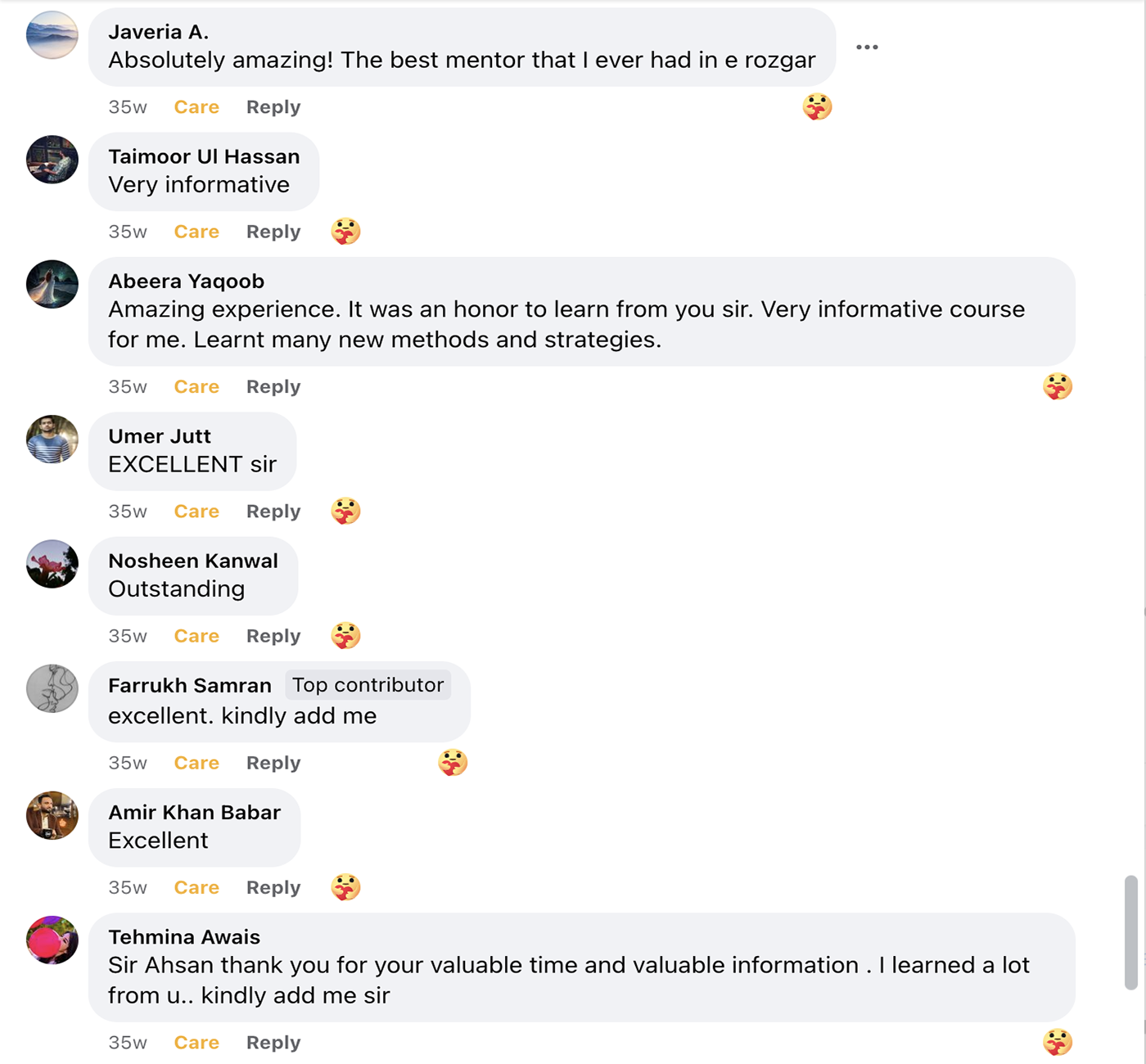Click care emoji under Umer Jutt's comment
The width and height of the screenshot is (1146, 1064).
pyautogui.click(x=345, y=512)
